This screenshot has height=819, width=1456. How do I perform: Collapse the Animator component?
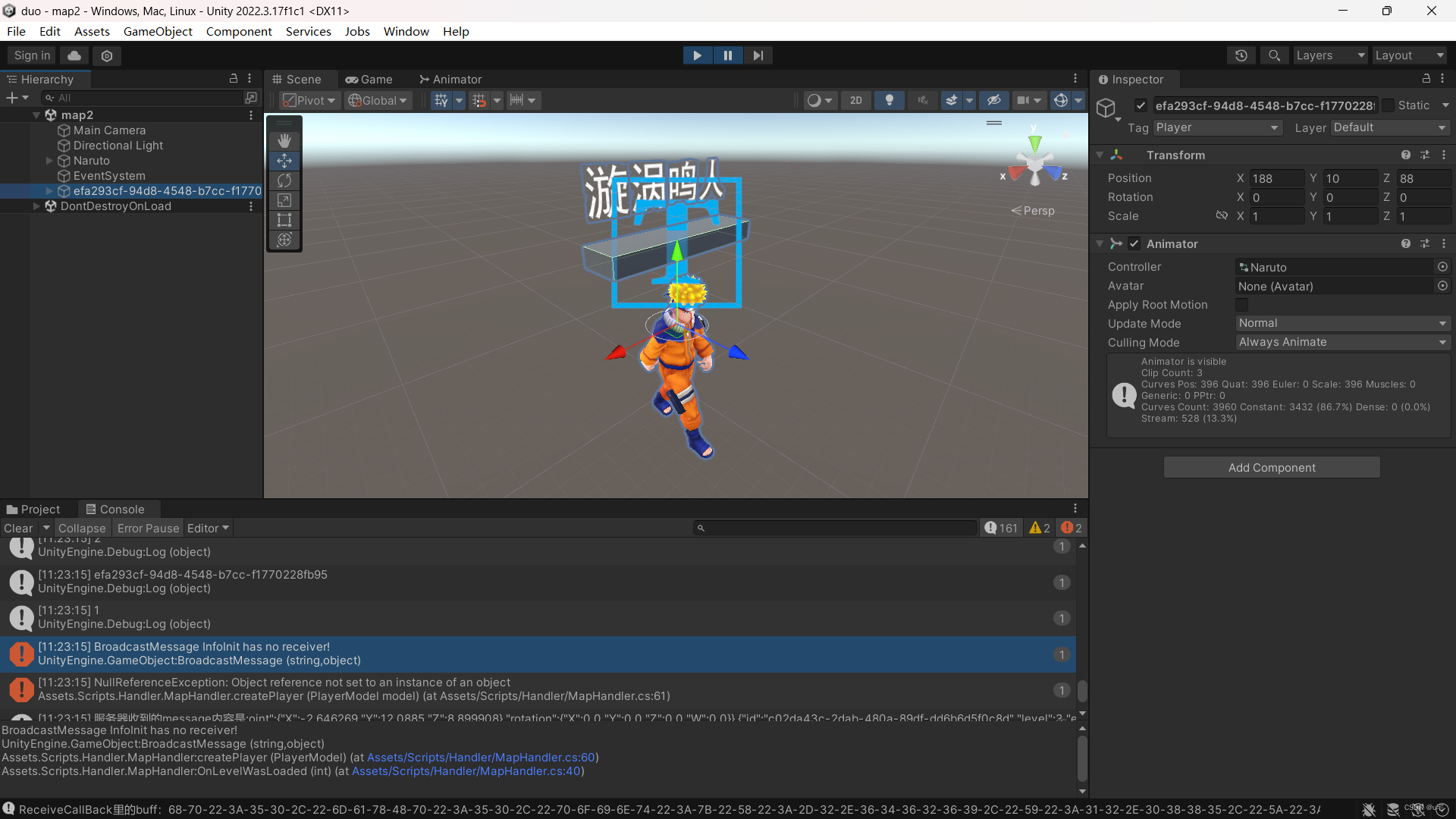1100,243
